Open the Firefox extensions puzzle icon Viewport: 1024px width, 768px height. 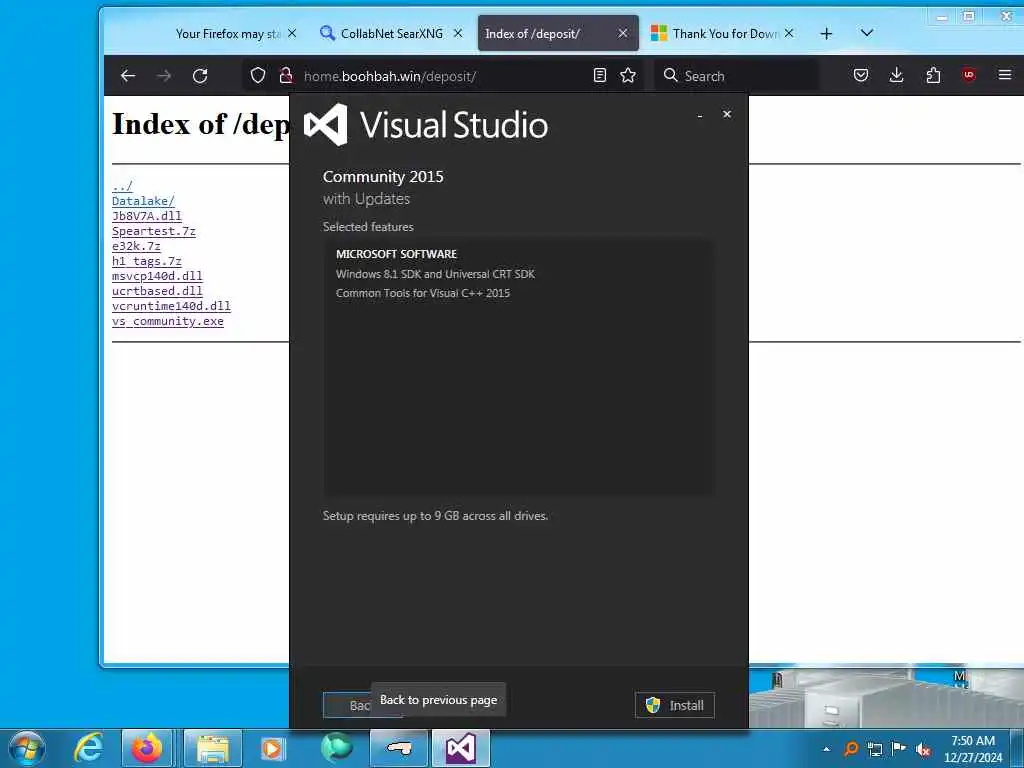[933, 76]
